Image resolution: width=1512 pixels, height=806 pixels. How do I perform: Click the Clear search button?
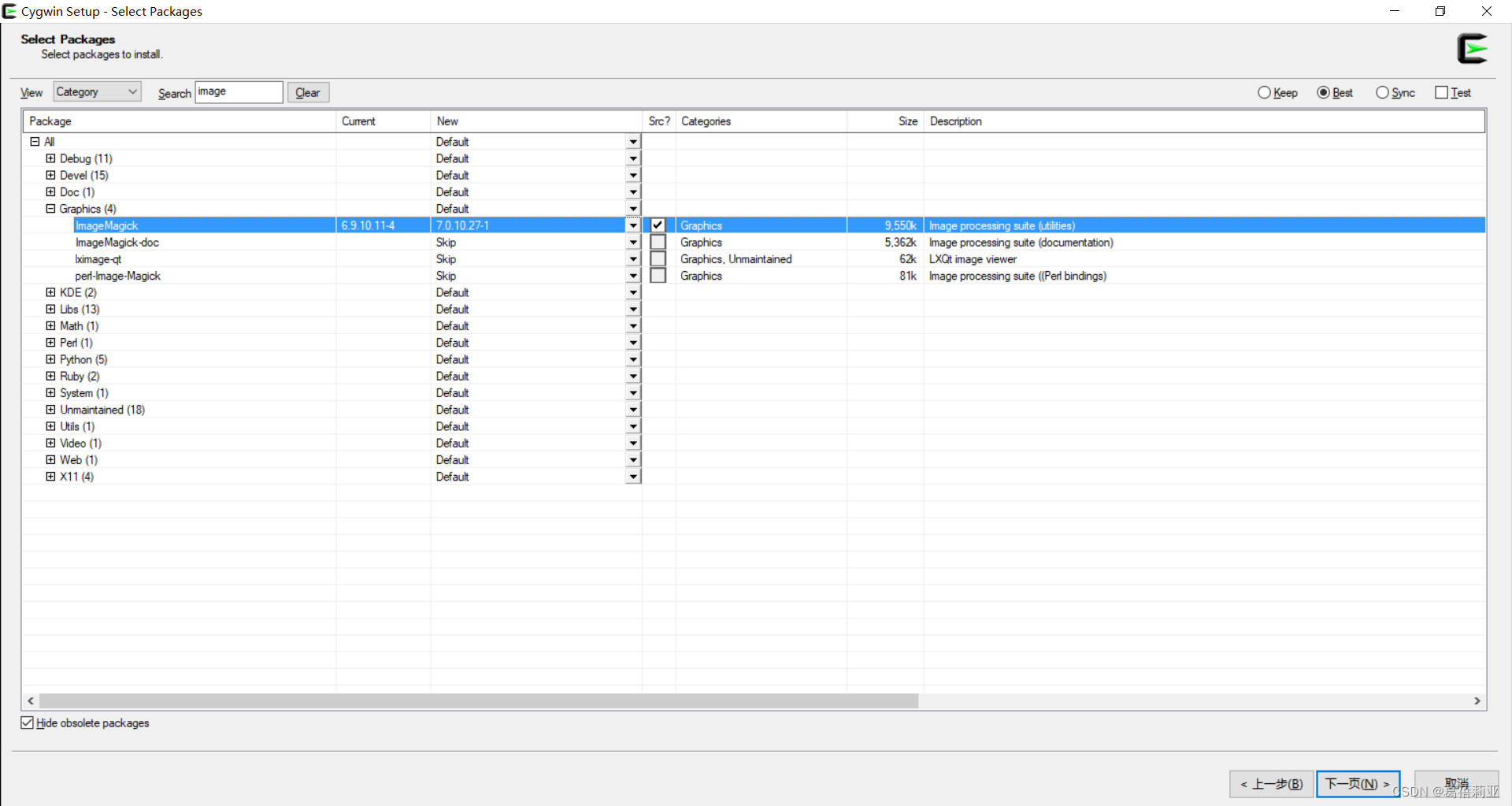click(x=308, y=92)
